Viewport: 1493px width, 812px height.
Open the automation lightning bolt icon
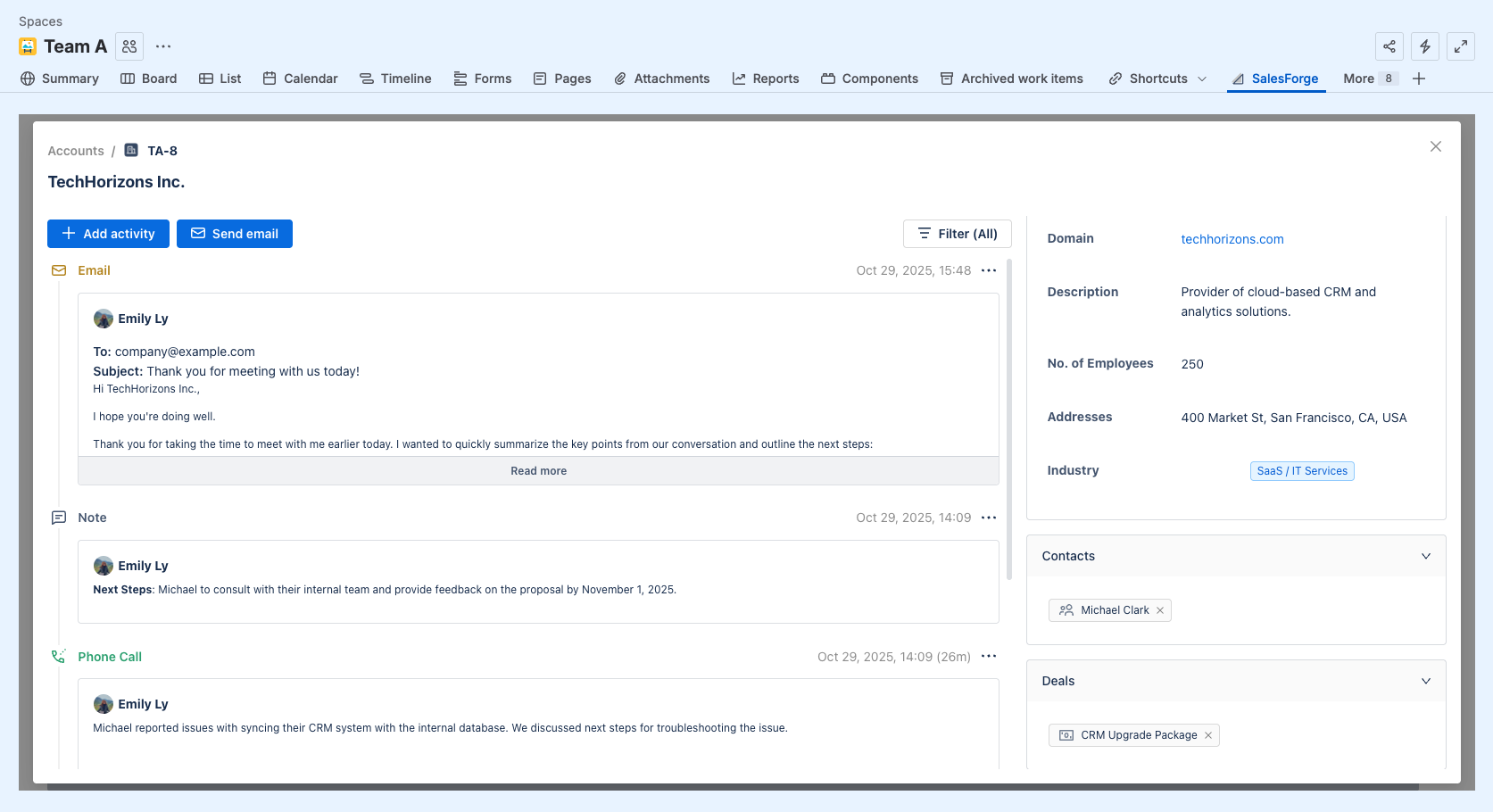tap(1425, 46)
